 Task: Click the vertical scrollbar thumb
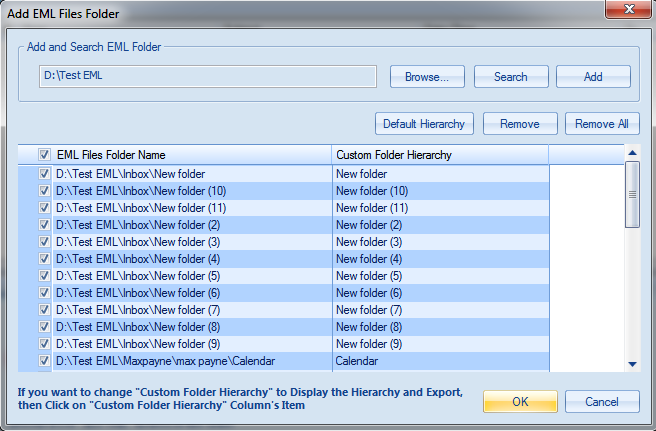click(x=633, y=195)
